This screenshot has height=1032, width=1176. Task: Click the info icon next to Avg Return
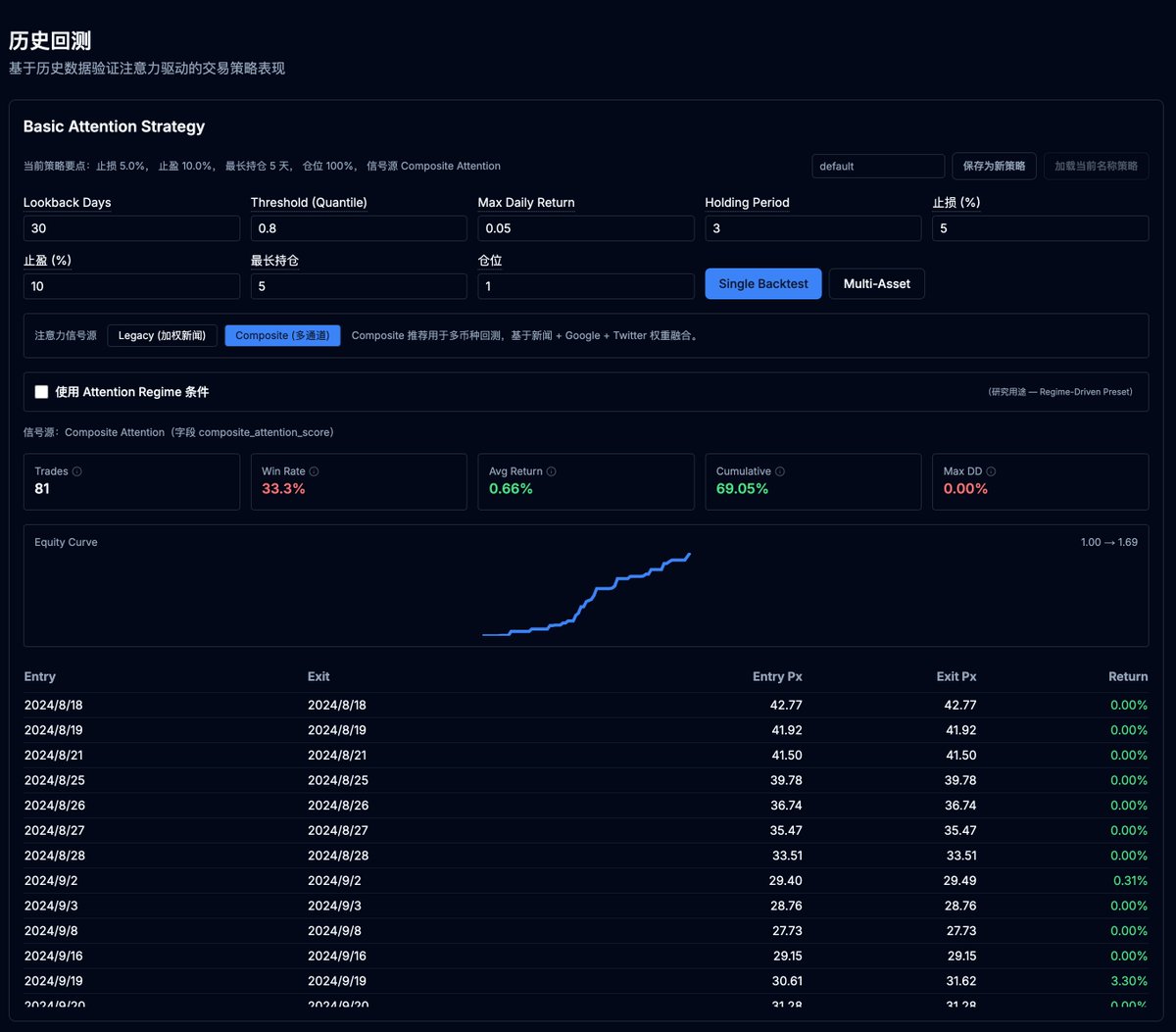(x=551, y=471)
